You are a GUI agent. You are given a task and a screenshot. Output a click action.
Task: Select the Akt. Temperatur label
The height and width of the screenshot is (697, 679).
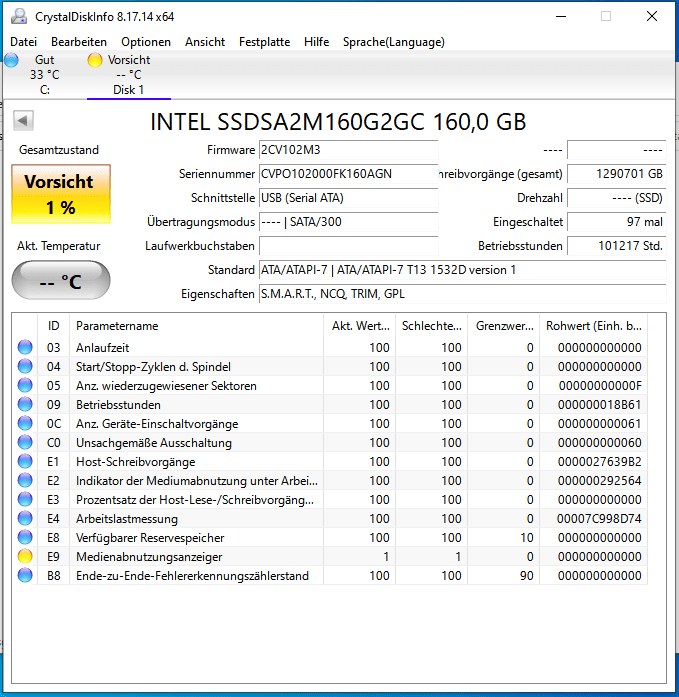(x=59, y=246)
